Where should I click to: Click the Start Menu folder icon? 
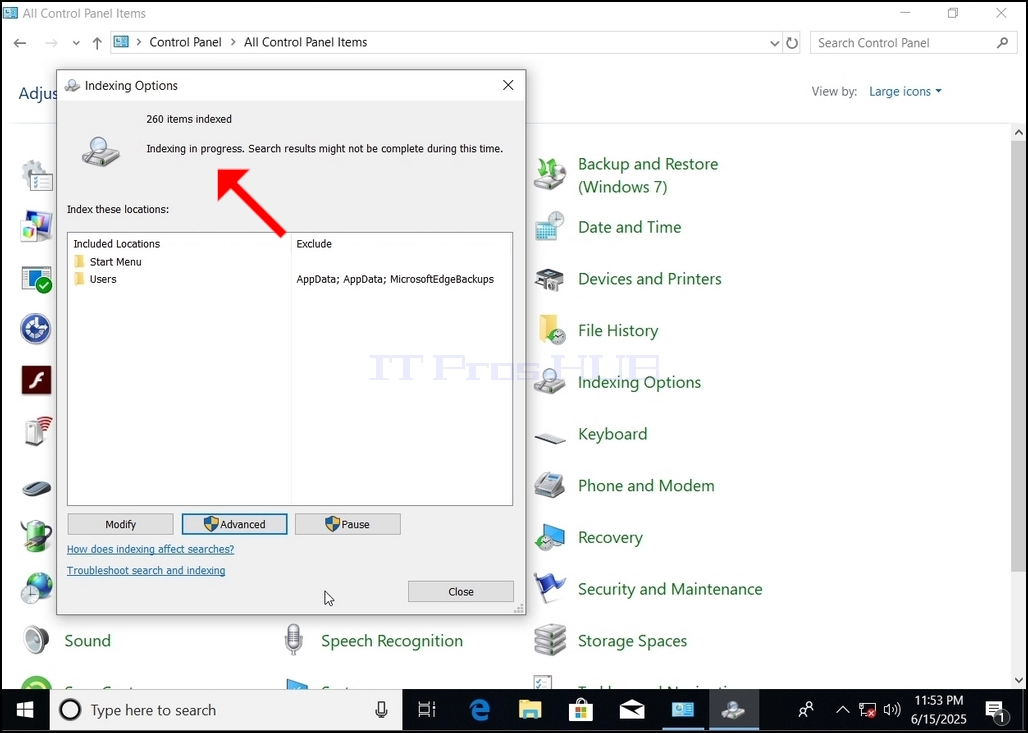79,262
